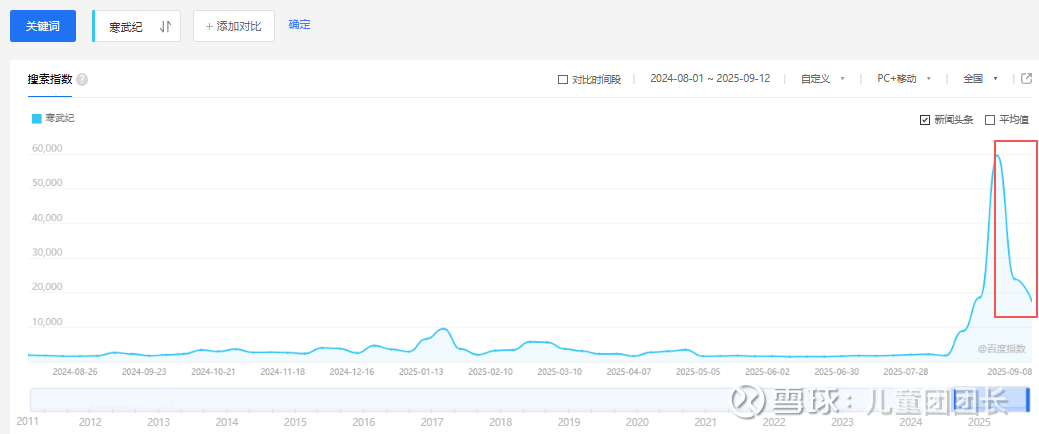Click the 寒武纪 keyword input box

[127, 27]
